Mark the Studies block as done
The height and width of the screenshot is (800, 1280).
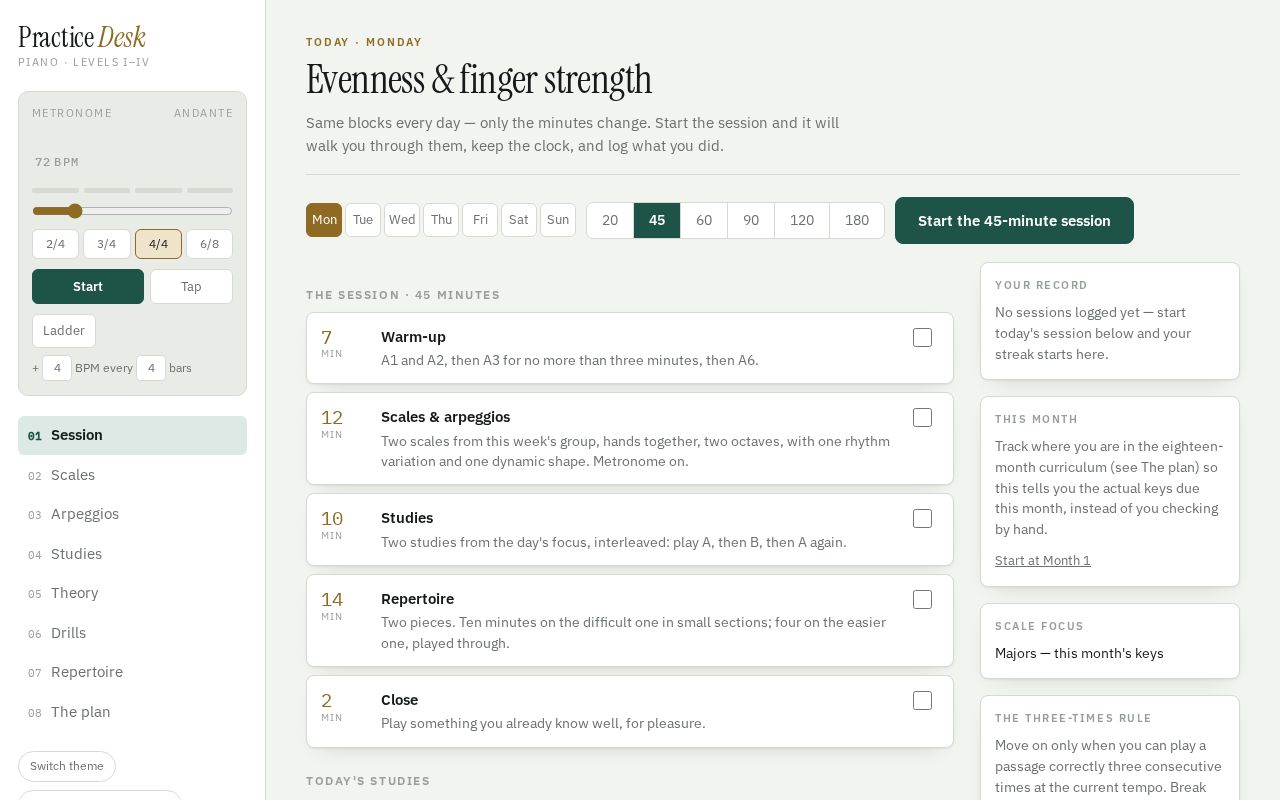tap(922, 519)
